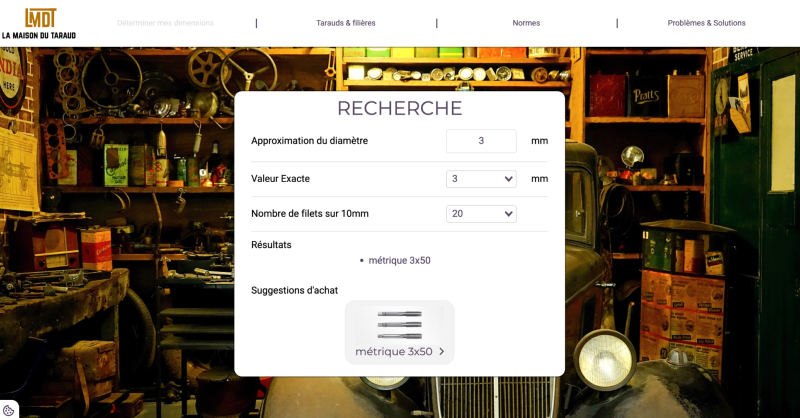Click the "Suggestions d'achat" section title

point(294,291)
